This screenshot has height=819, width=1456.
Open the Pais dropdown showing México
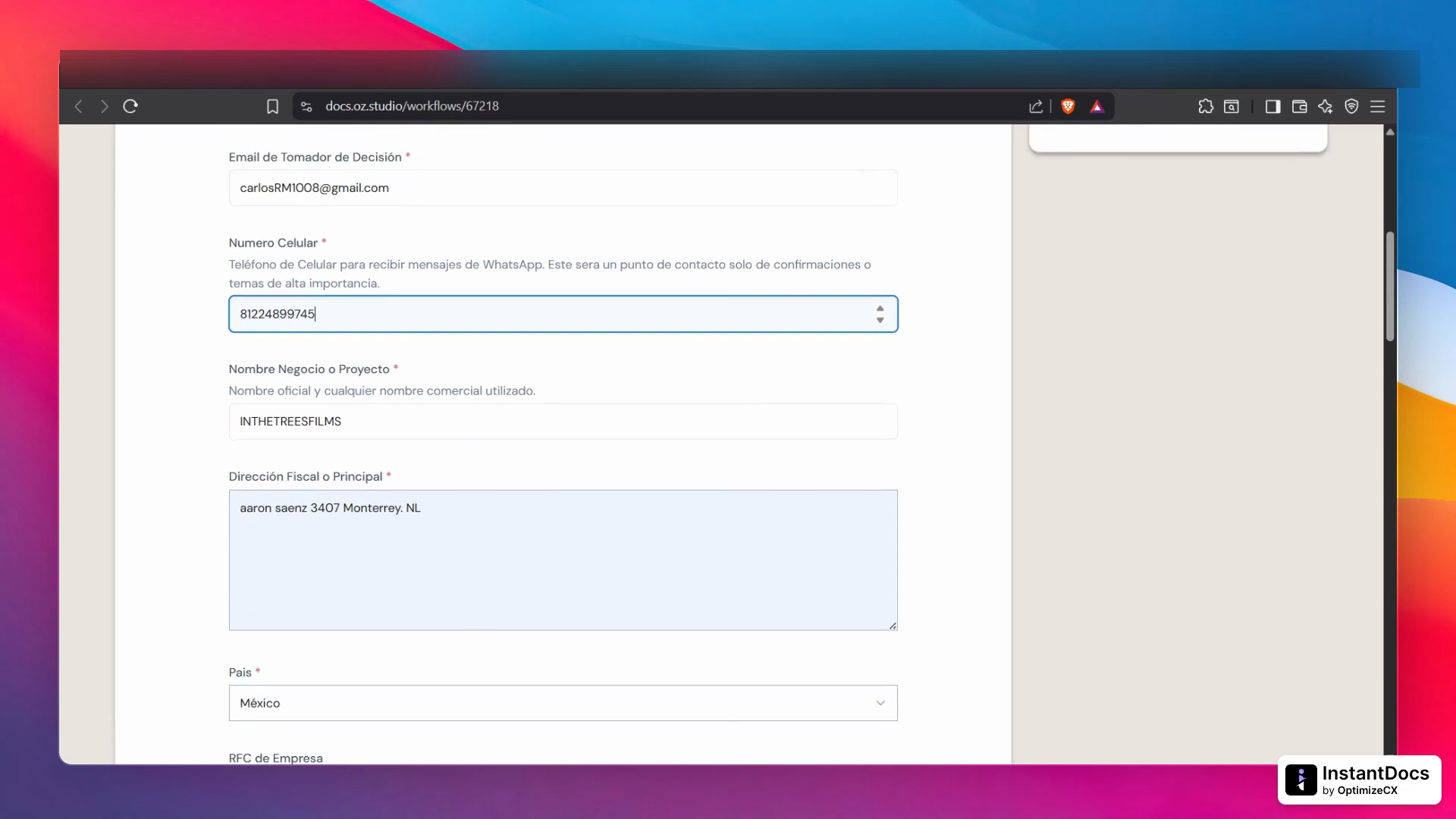click(563, 703)
